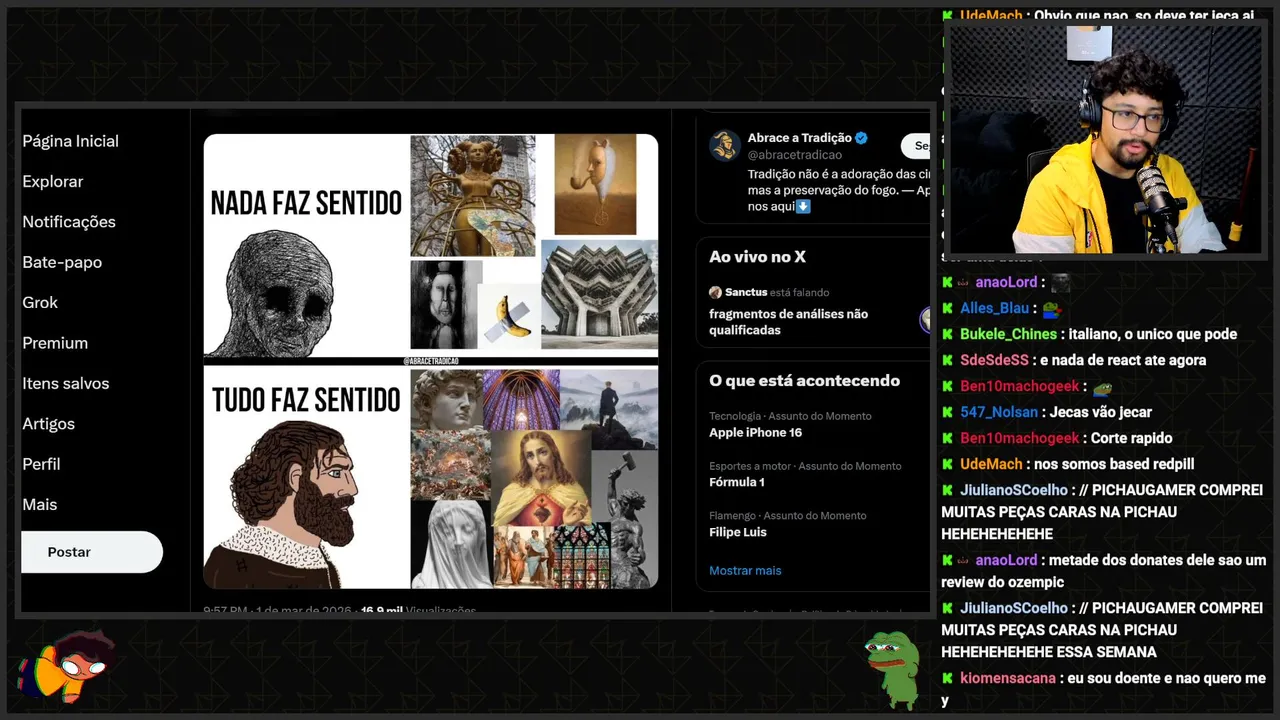1280x720 pixels.
Task: Click the Kick badge beside Bukele_Chines
Action: [947, 334]
